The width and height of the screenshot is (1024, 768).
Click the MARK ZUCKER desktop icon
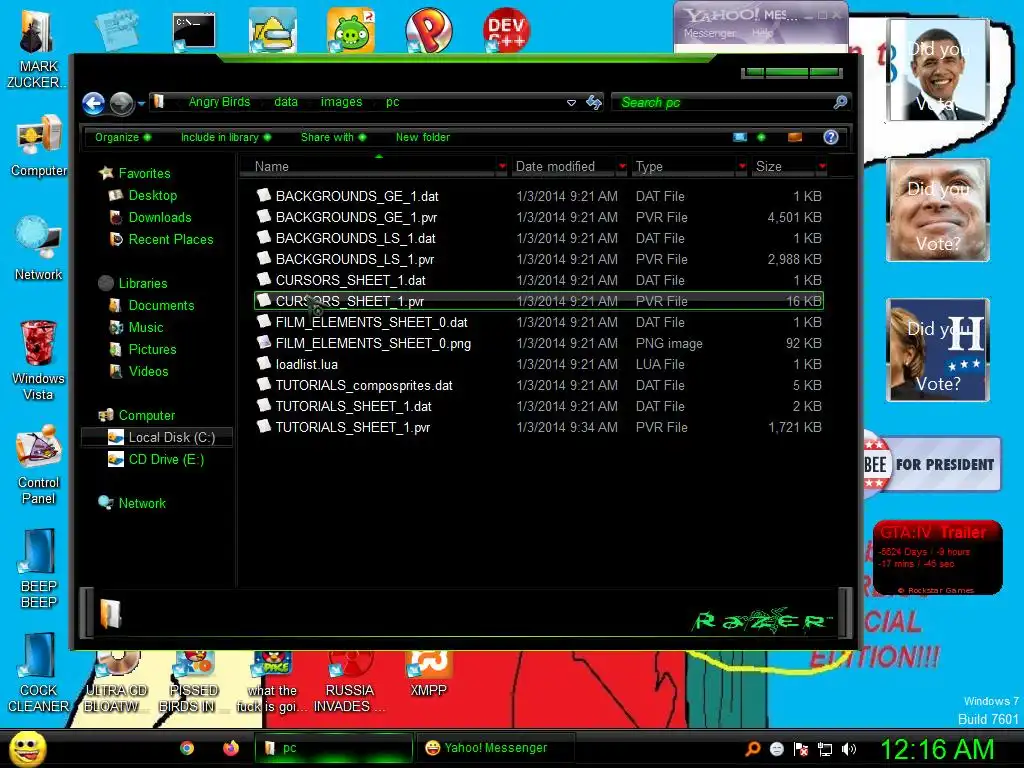[x=38, y=50]
